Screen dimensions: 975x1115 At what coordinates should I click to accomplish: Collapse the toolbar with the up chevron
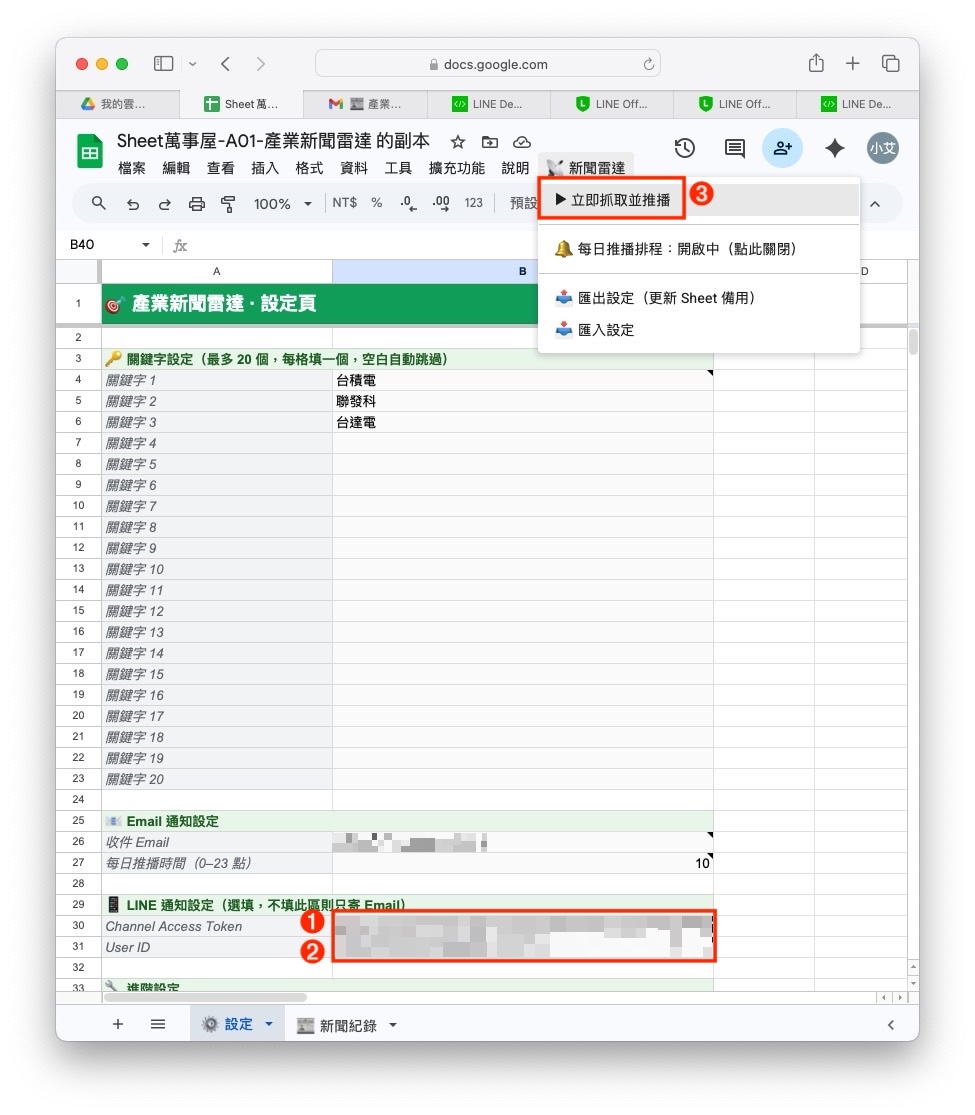click(x=875, y=204)
